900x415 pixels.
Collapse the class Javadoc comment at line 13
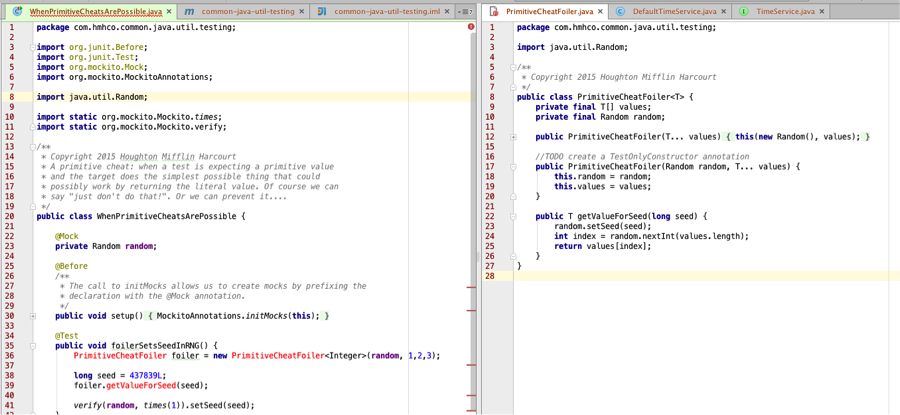click(33, 146)
